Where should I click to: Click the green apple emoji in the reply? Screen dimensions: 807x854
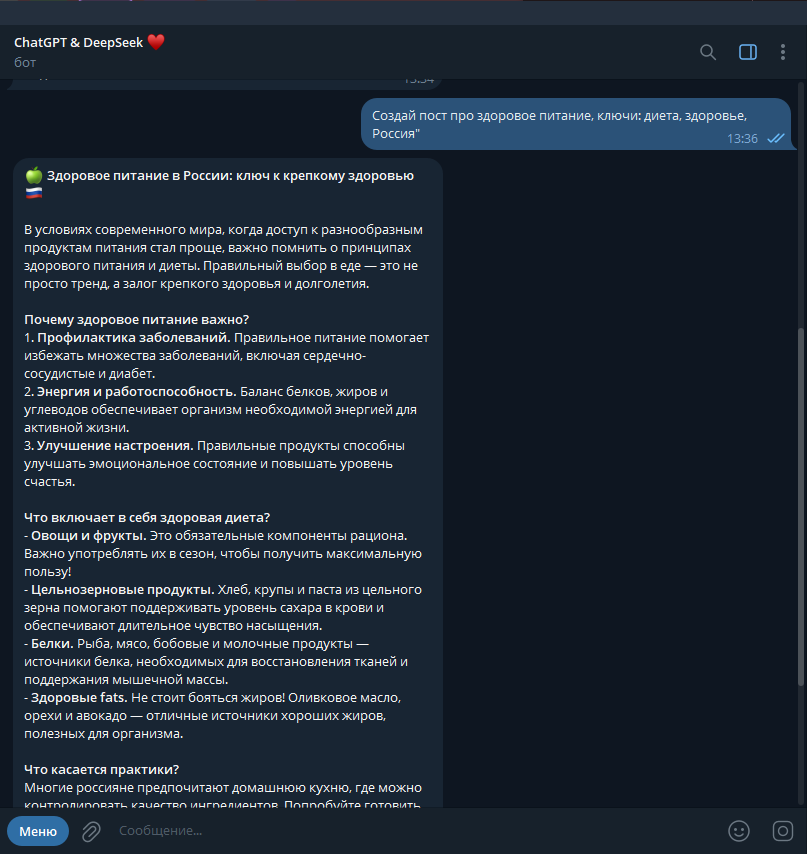(x=34, y=175)
